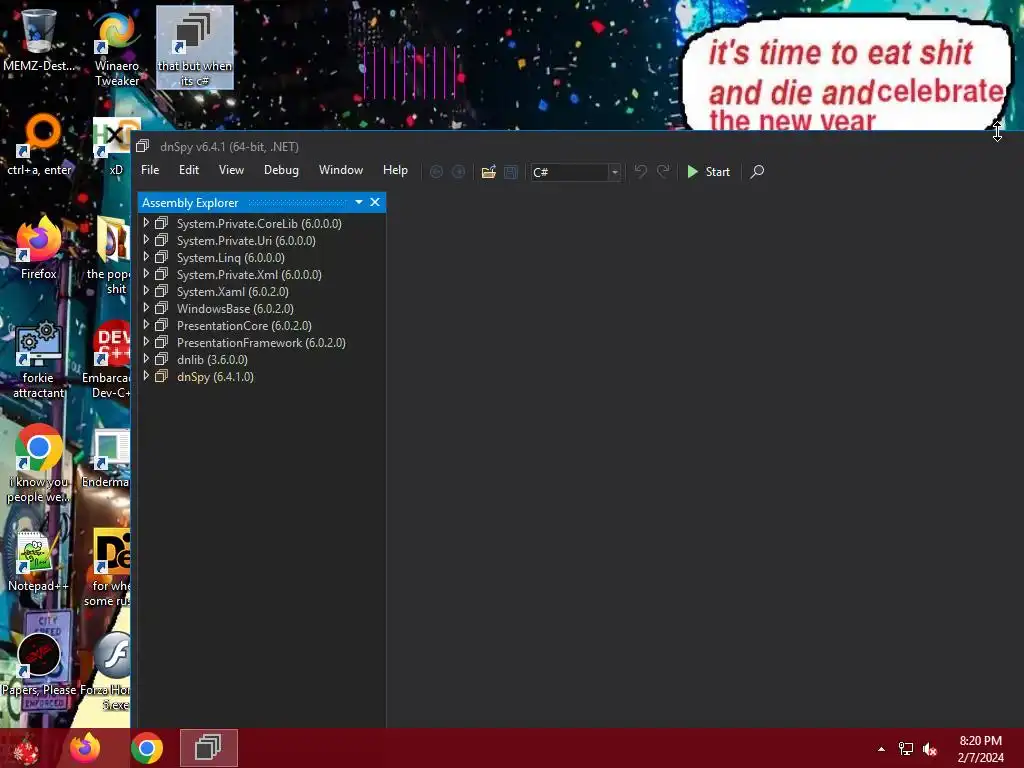Select the Embarcadero Dev-C++ desktop icon
Viewport: 1024px width, 768px height.
(x=107, y=359)
